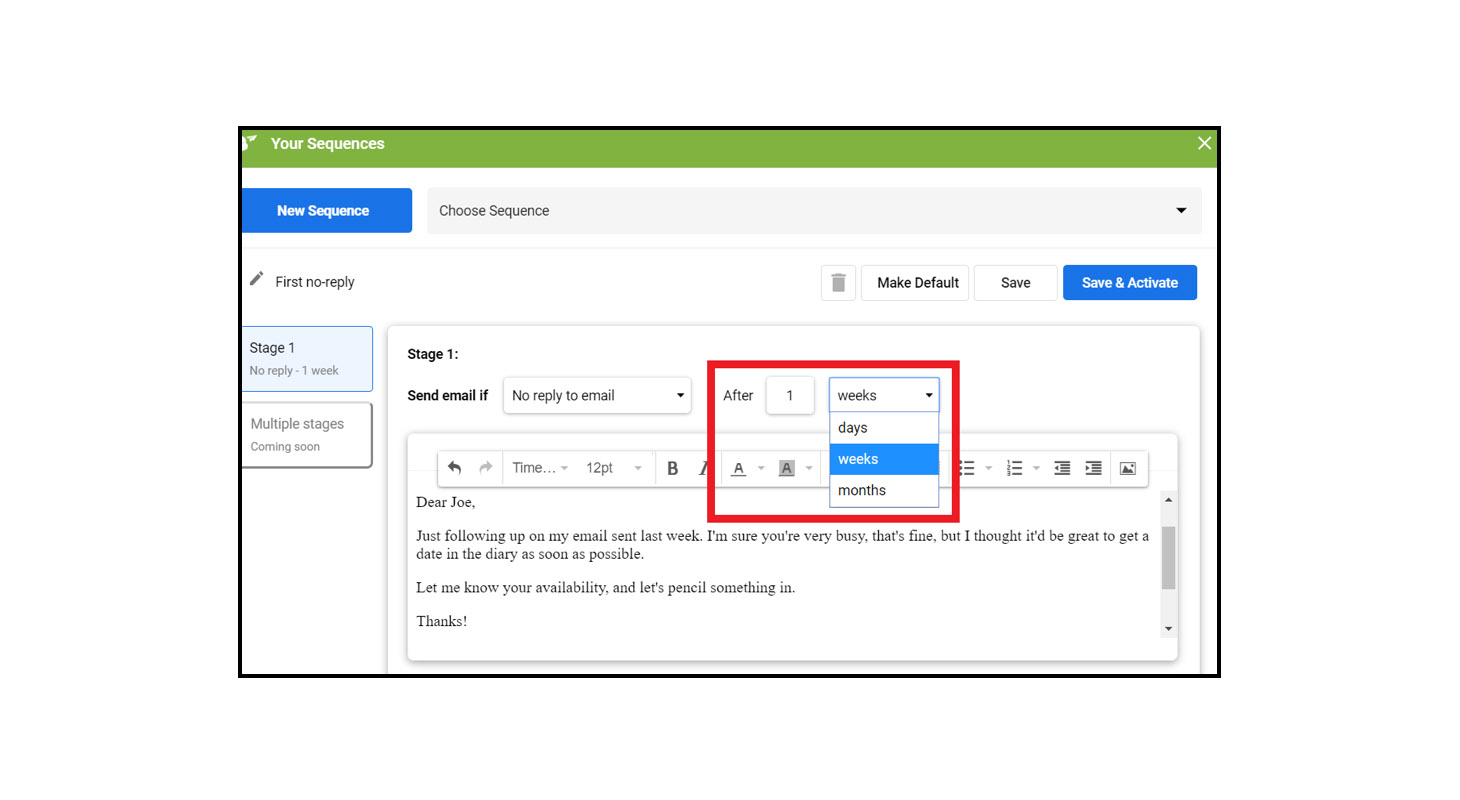This screenshot has width=1460, height=800.
Task: Delete the sequence with trash icon
Action: point(838,283)
